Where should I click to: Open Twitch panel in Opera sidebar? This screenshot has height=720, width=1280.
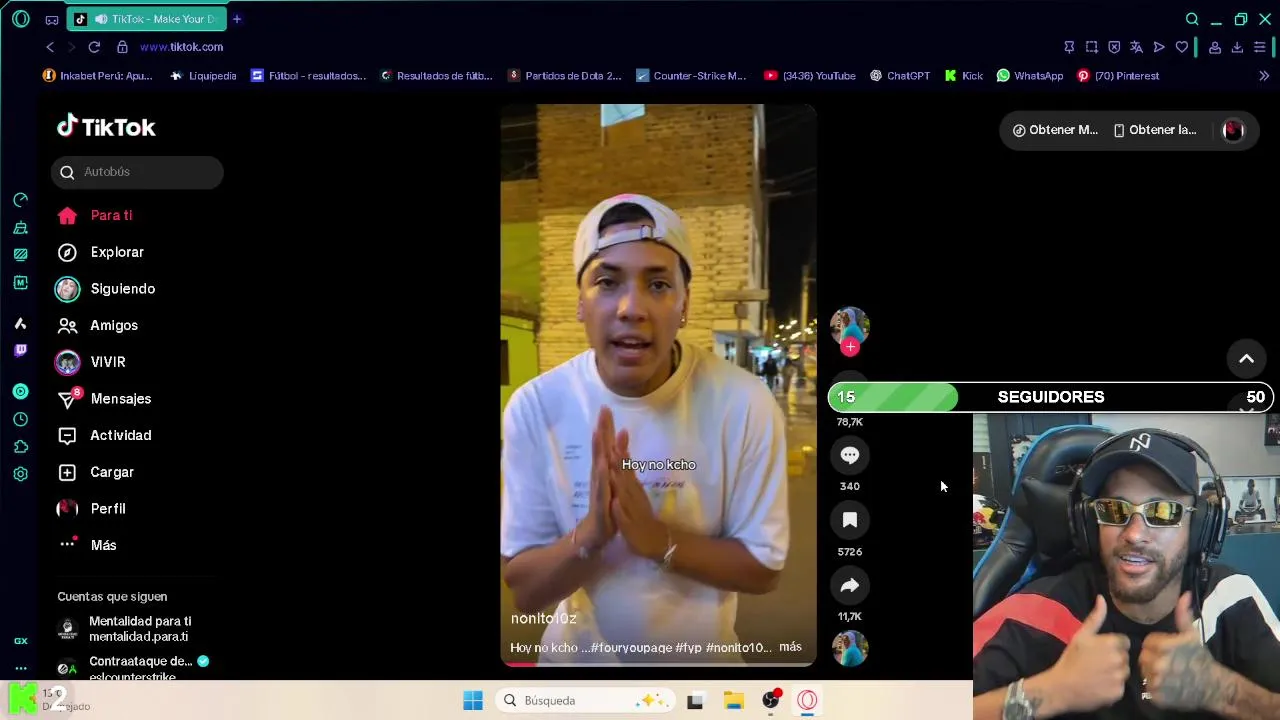click(20, 350)
